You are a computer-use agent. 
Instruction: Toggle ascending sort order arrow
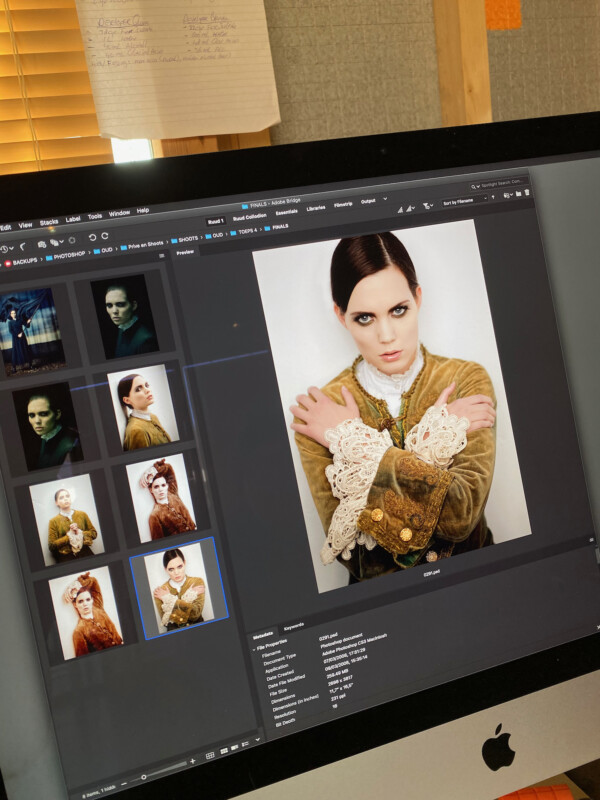pos(493,198)
